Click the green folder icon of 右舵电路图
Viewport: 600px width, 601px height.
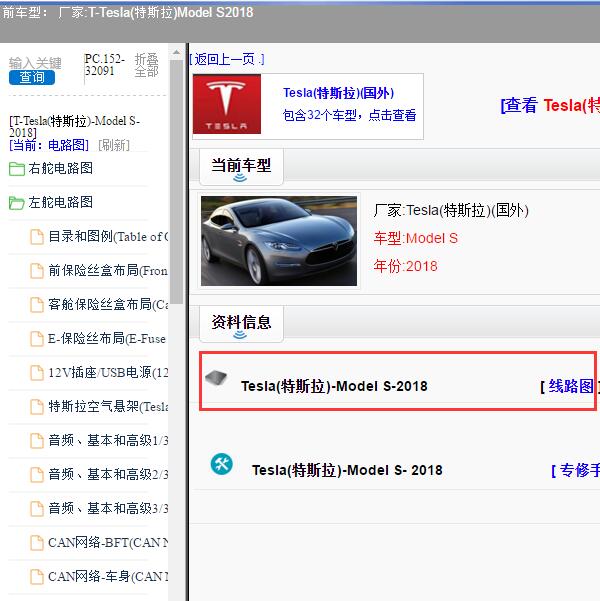[17, 169]
